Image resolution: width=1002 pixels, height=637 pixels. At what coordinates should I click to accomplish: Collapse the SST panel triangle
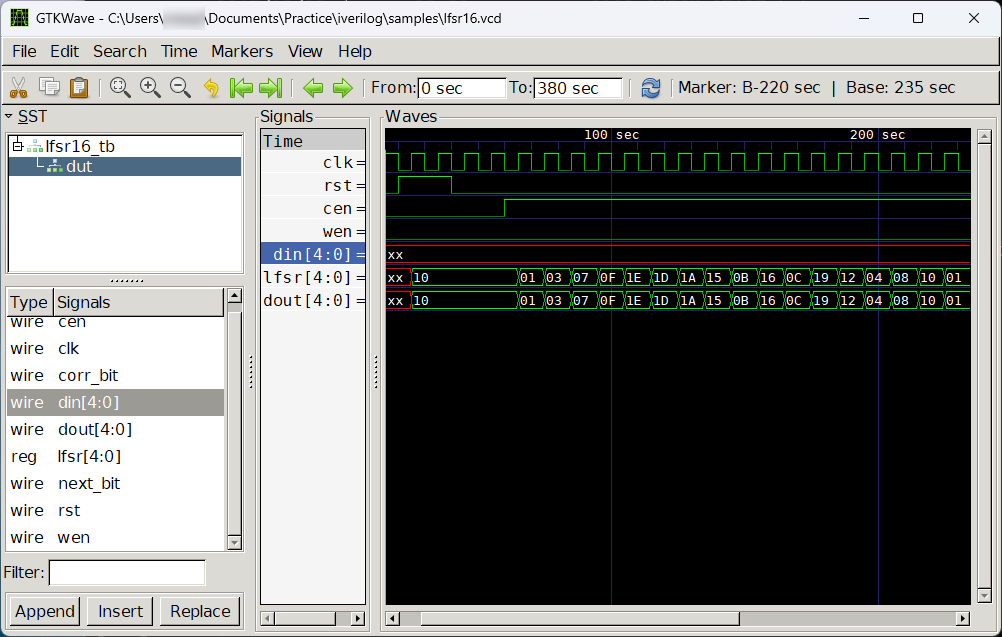click(x=9, y=116)
